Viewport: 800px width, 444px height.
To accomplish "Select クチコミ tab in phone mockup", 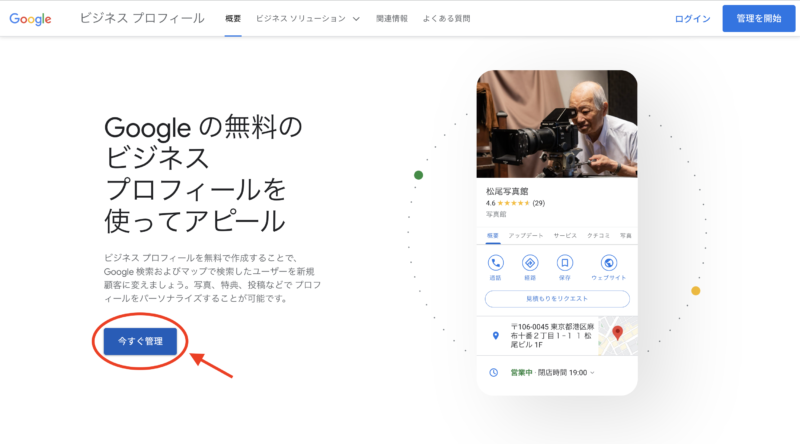I will point(598,236).
